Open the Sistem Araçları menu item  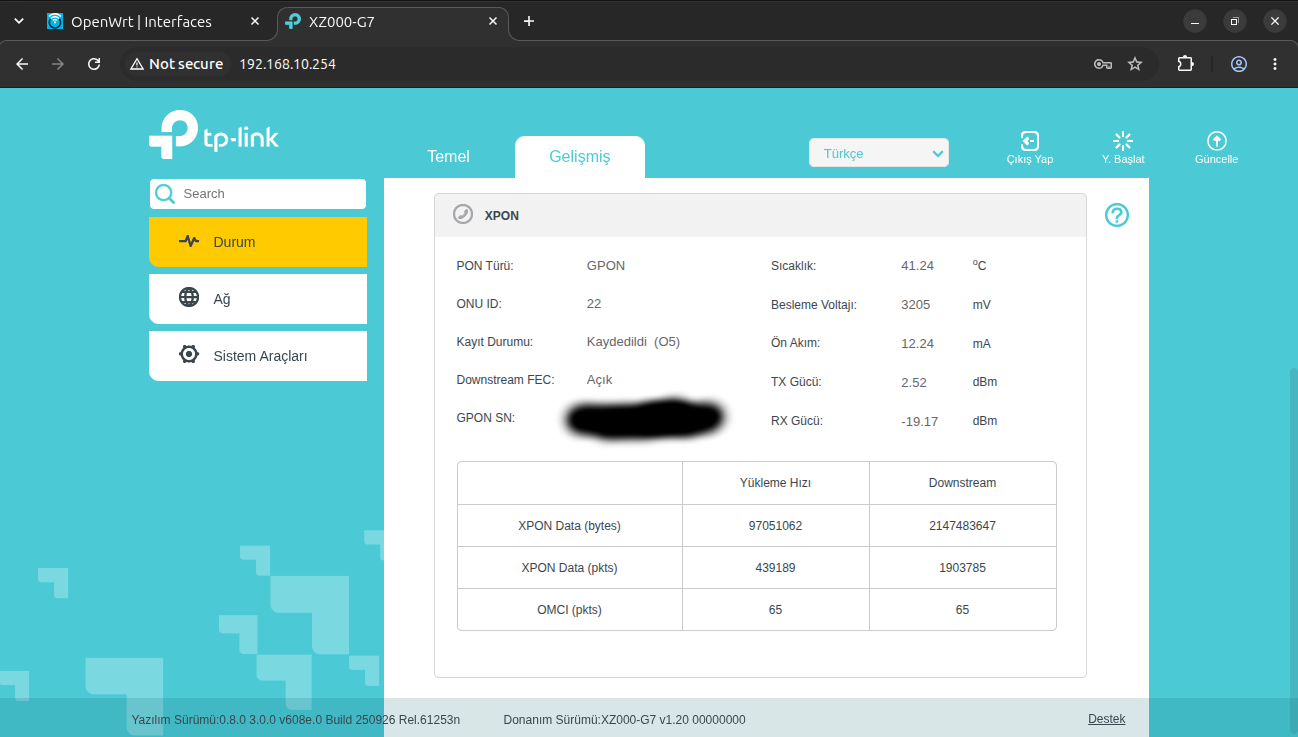[258, 355]
